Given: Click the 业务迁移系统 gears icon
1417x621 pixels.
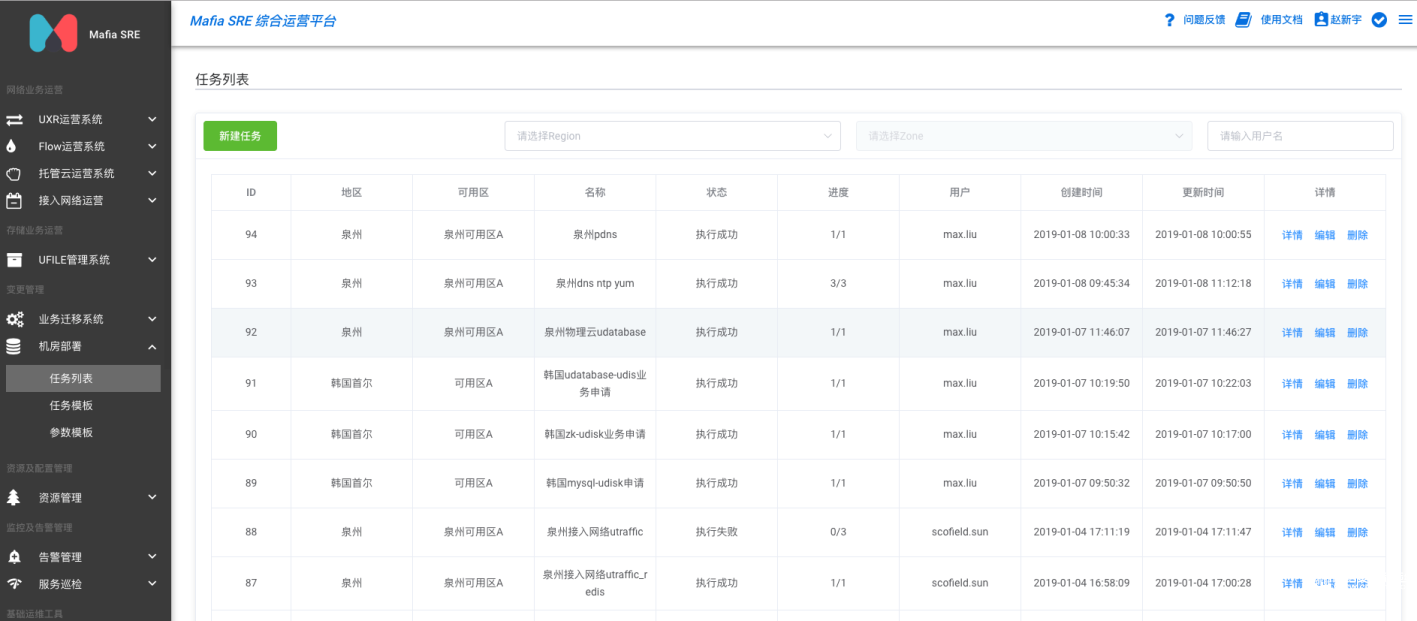Looking at the screenshot, I should (x=15, y=320).
